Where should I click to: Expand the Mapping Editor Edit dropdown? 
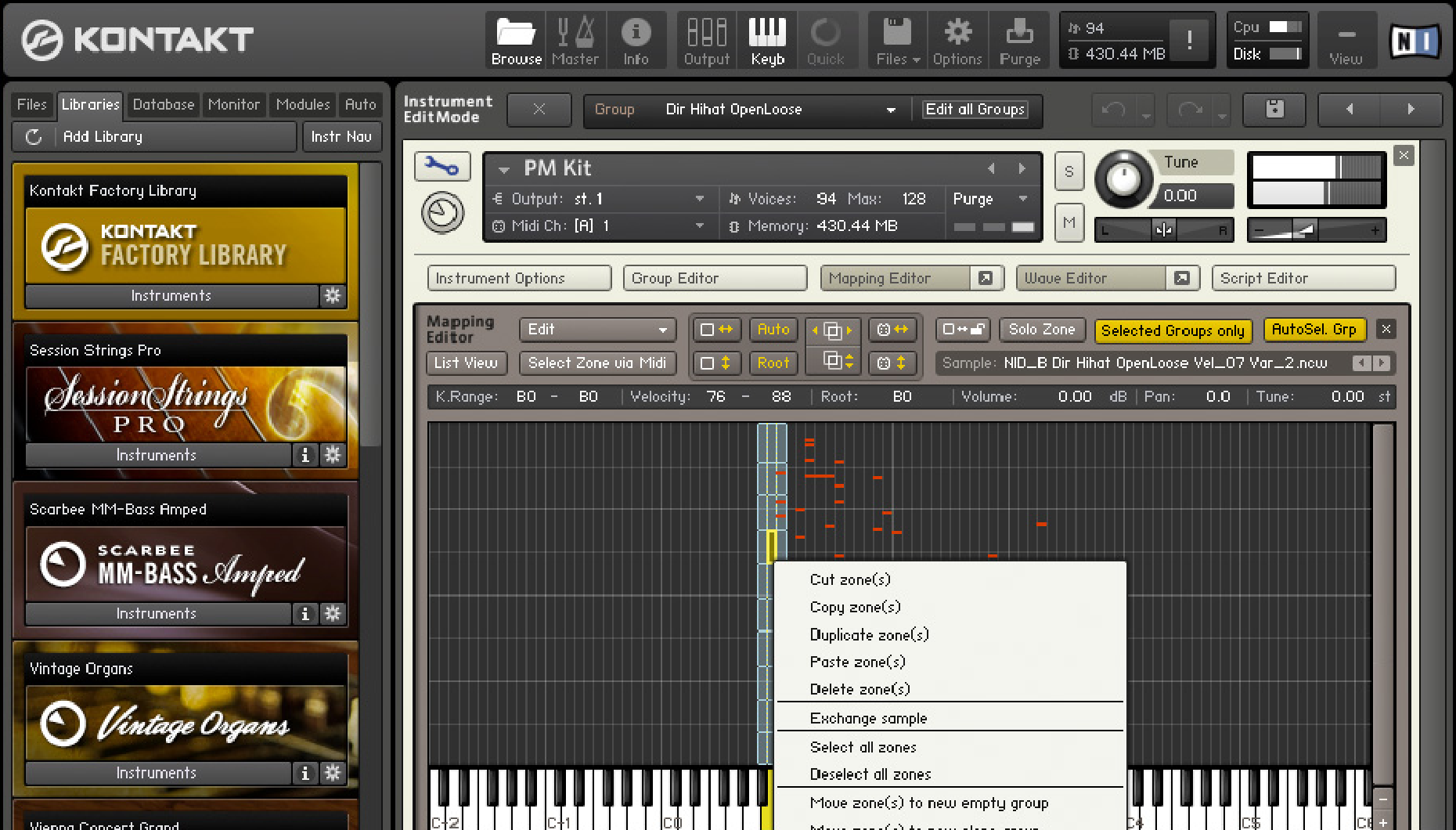click(x=597, y=330)
